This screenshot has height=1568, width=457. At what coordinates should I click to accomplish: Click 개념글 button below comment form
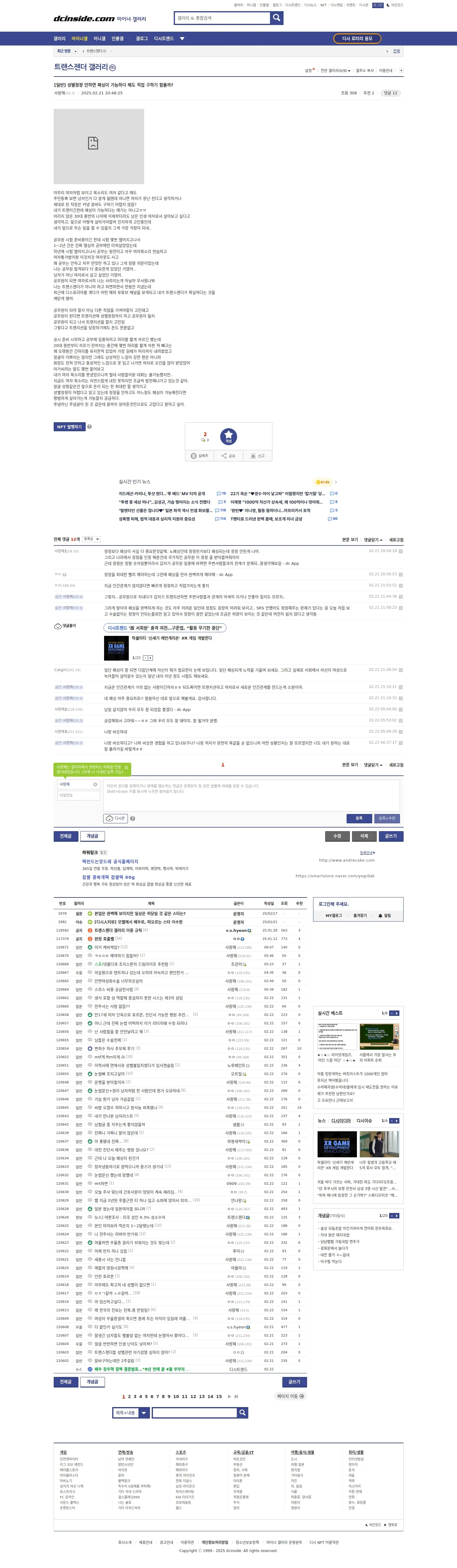point(92,836)
